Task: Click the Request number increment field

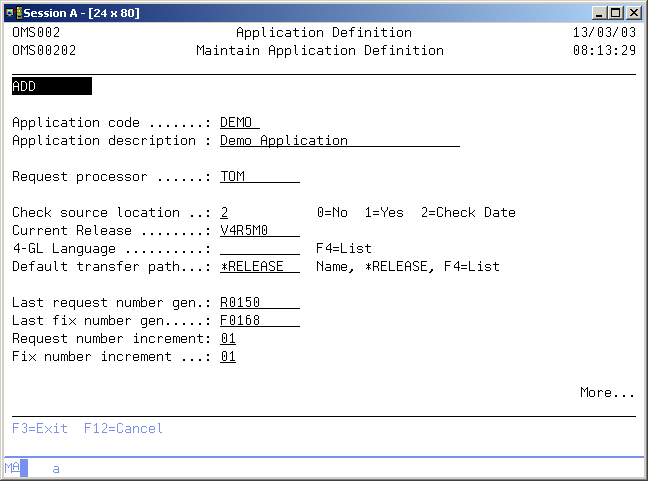Action: click(x=228, y=339)
